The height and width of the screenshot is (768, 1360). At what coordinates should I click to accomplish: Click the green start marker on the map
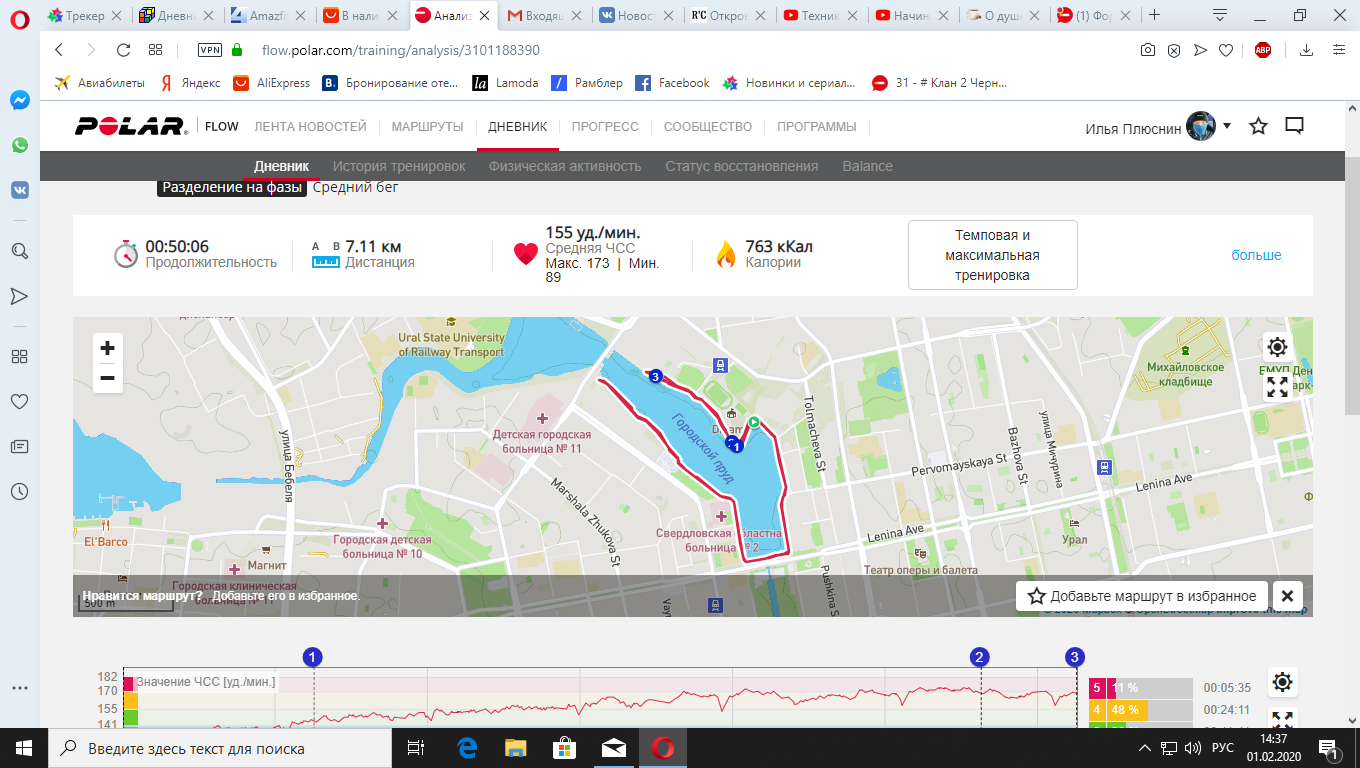pyautogui.click(x=755, y=423)
